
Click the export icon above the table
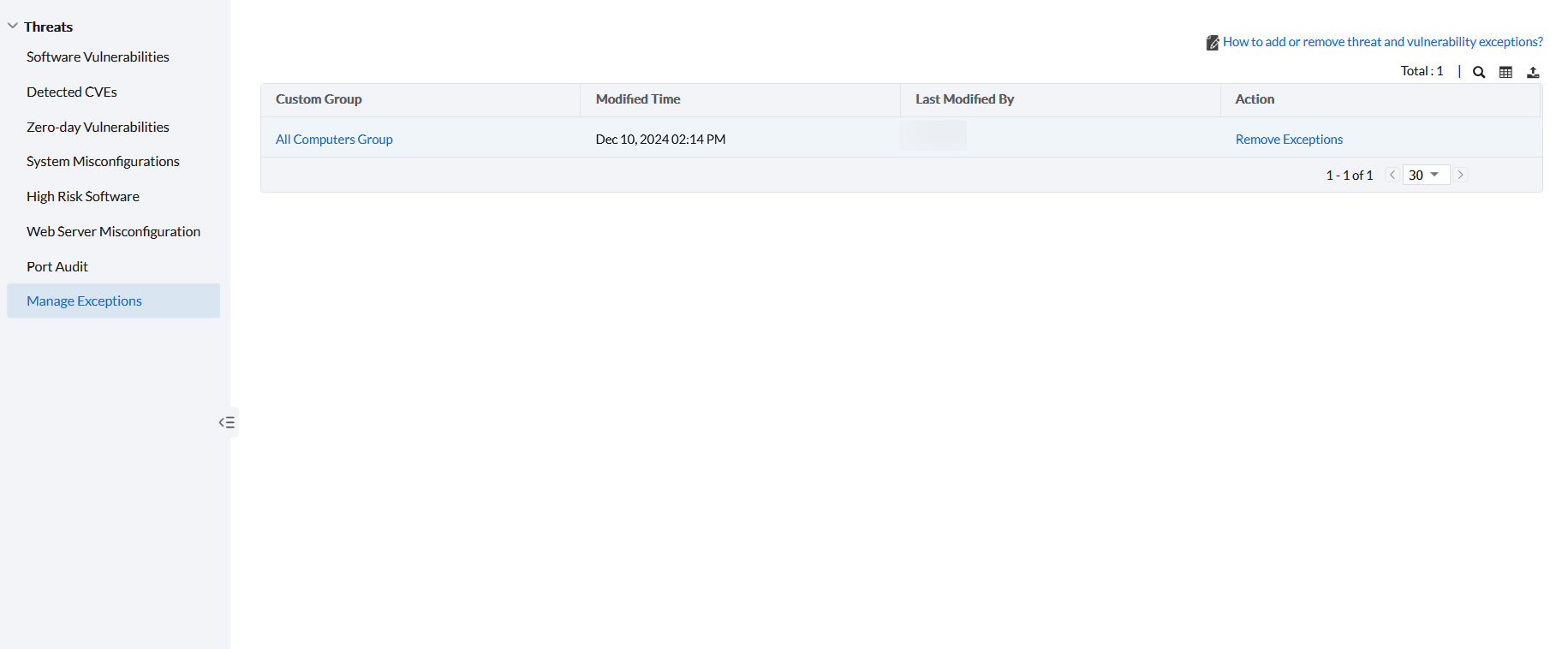[x=1533, y=72]
